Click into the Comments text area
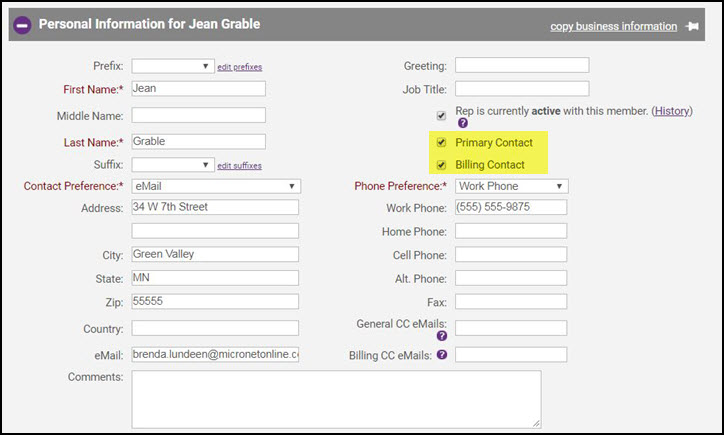The image size is (724, 435). [336, 398]
